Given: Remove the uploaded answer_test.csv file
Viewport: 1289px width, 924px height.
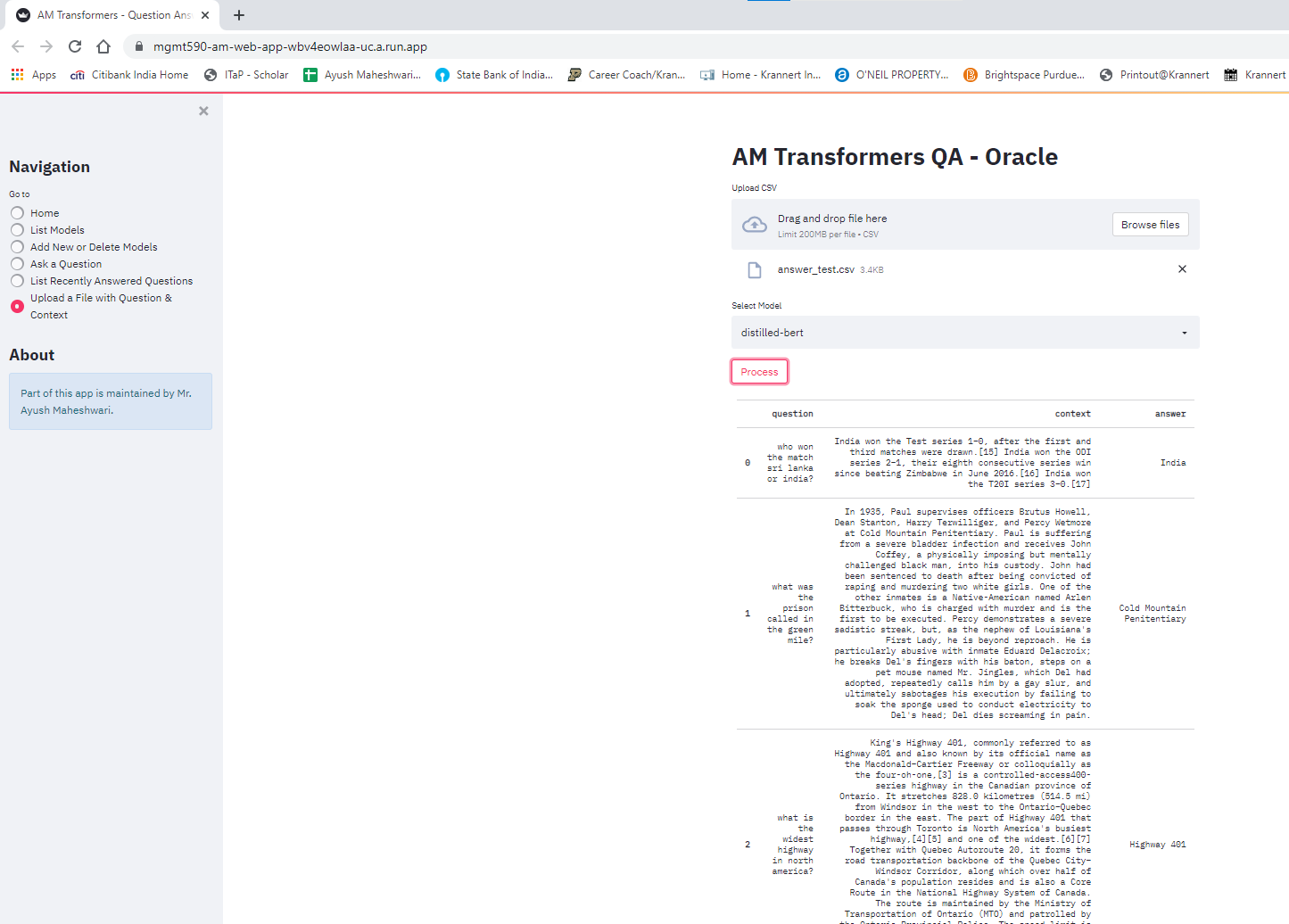Looking at the screenshot, I should point(1182,268).
